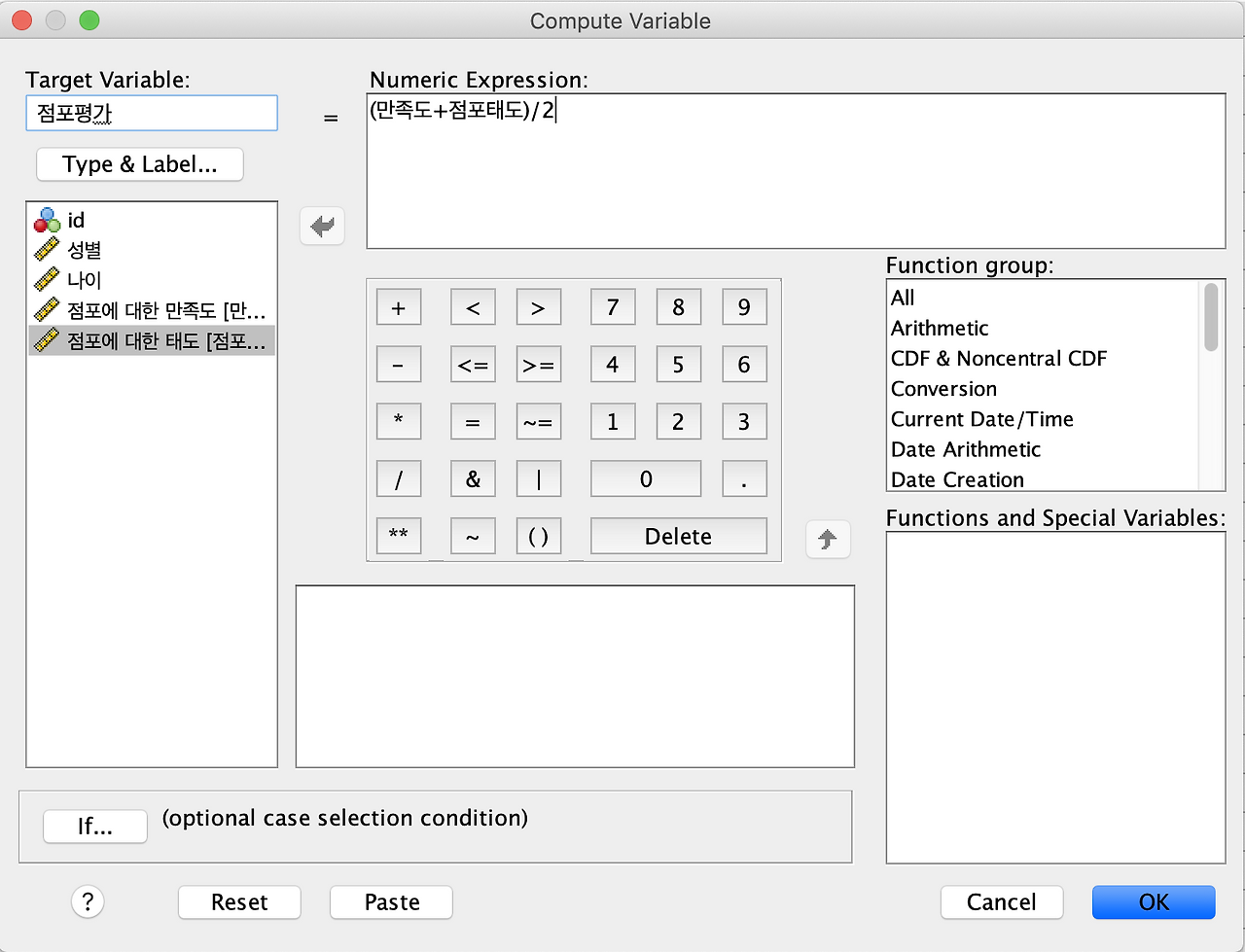Click the exponent ** key

(x=398, y=536)
